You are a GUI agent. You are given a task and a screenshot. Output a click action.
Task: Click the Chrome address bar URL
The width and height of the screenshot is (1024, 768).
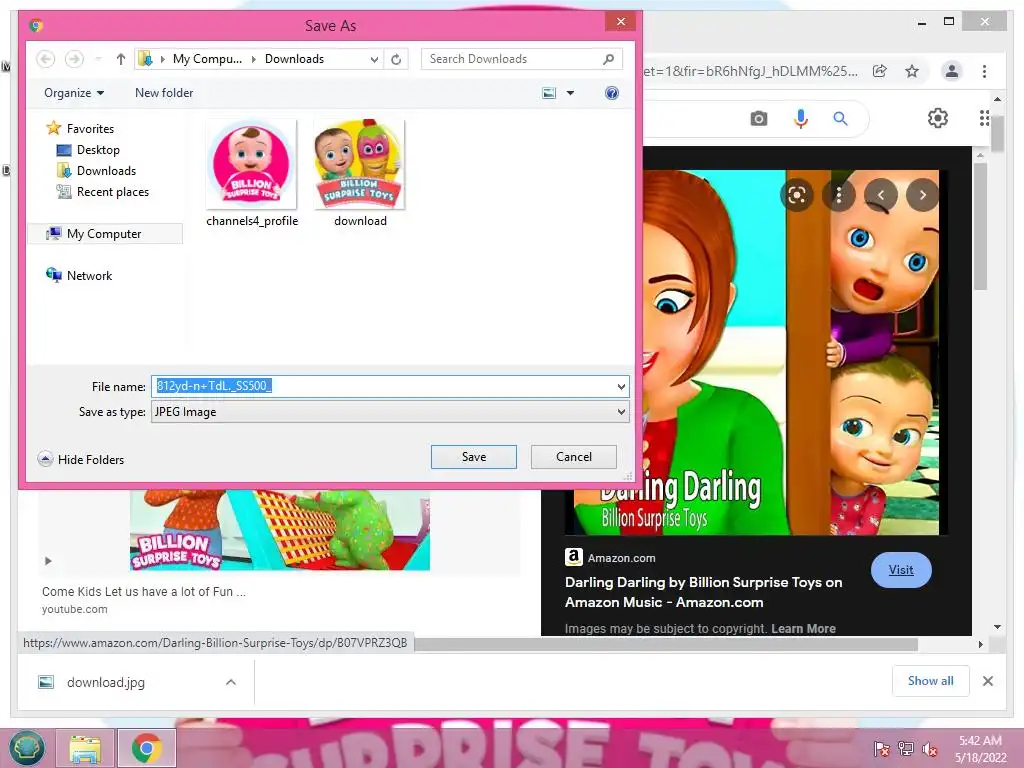(751, 71)
